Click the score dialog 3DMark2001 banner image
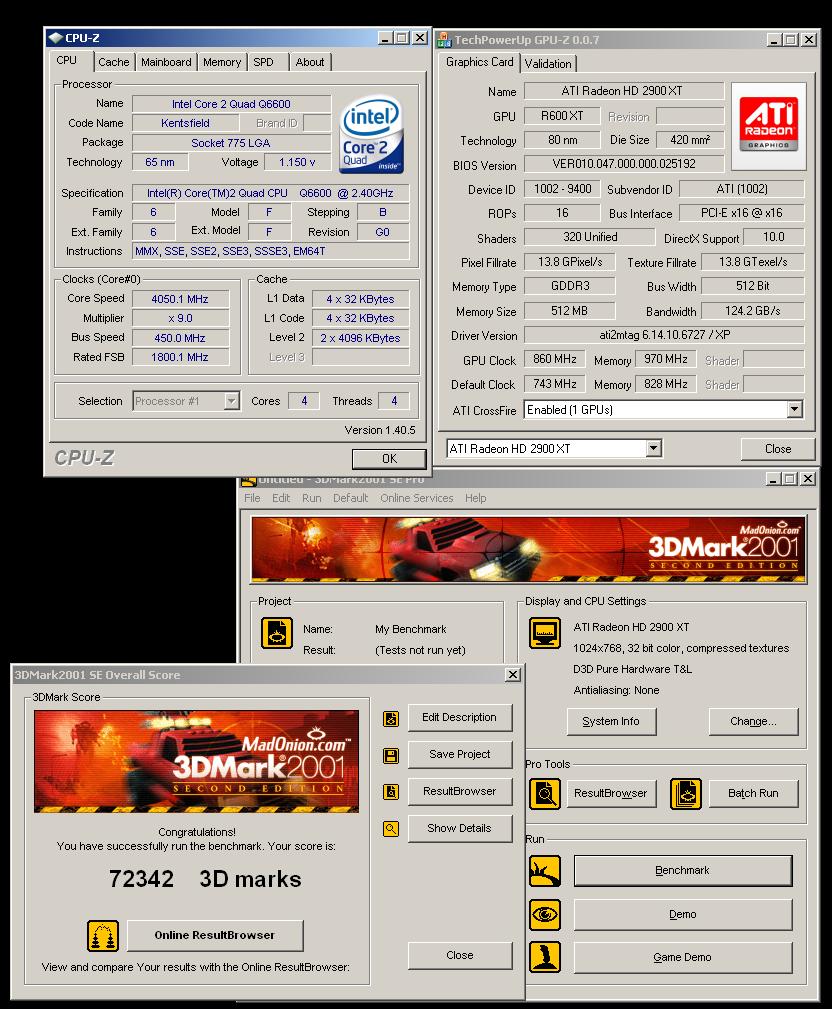832x1009 pixels. [196, 761]
